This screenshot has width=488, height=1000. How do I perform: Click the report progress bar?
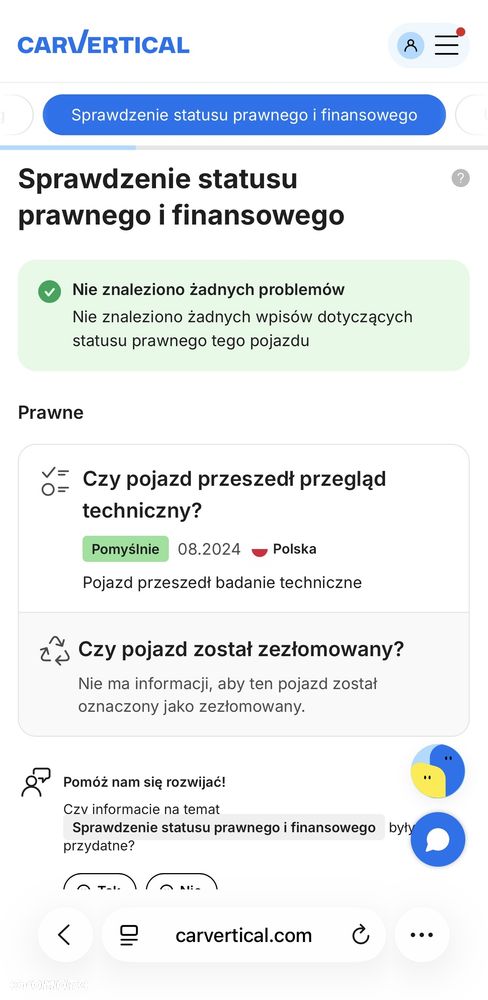point(244,147)
